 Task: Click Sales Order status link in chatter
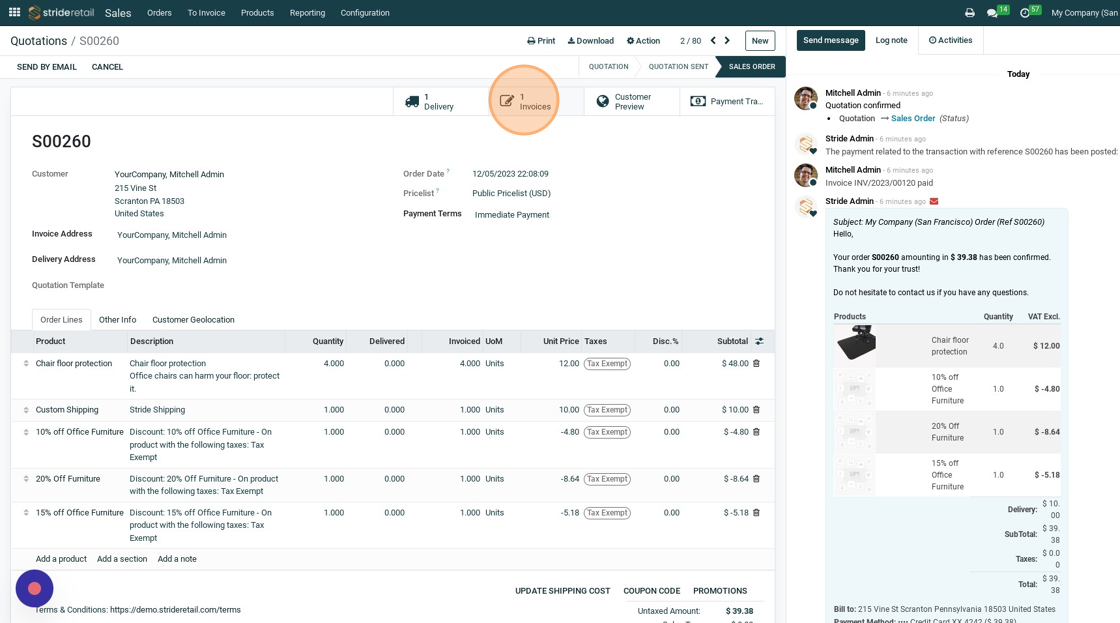point(913,119)
